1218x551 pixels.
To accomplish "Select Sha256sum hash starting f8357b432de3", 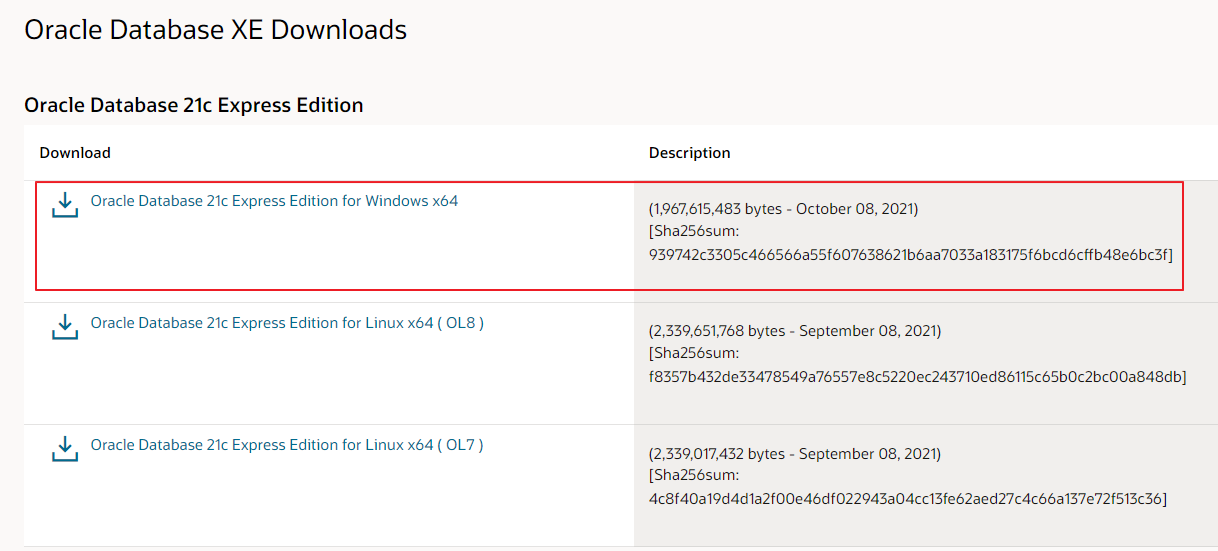I will coord(917,377).
